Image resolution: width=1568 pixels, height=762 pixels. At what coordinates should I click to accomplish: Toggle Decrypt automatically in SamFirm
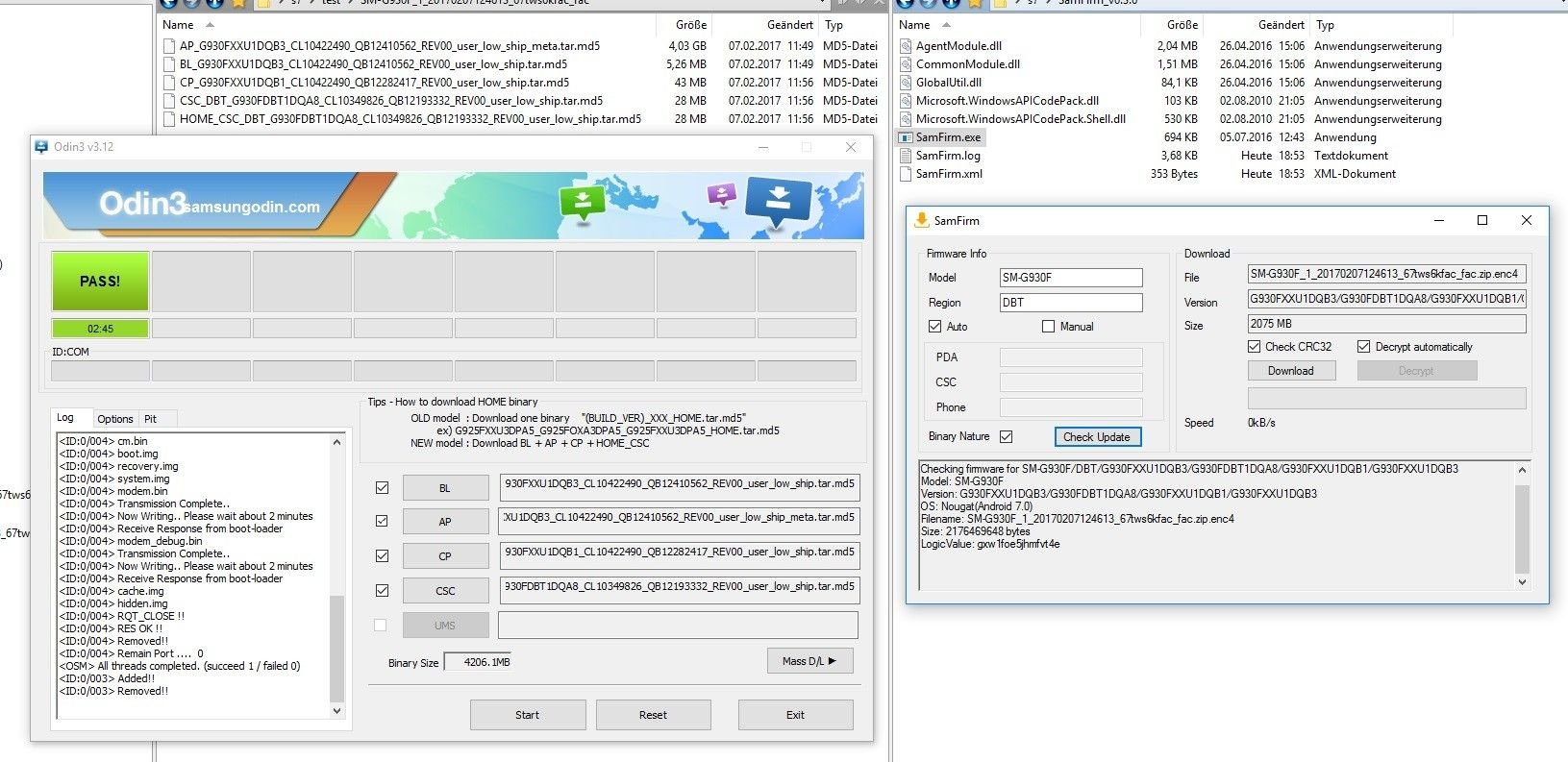tap(1363, 347)
